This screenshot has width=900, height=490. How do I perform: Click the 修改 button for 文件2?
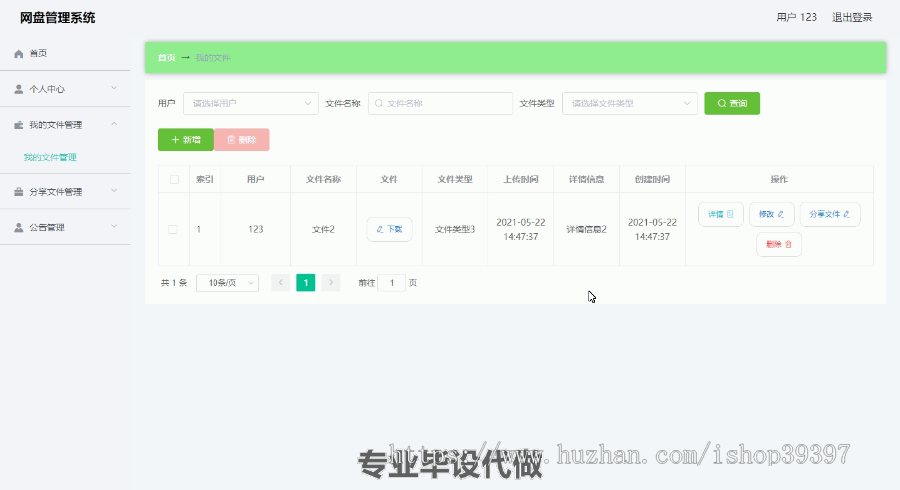click(771, 214)
